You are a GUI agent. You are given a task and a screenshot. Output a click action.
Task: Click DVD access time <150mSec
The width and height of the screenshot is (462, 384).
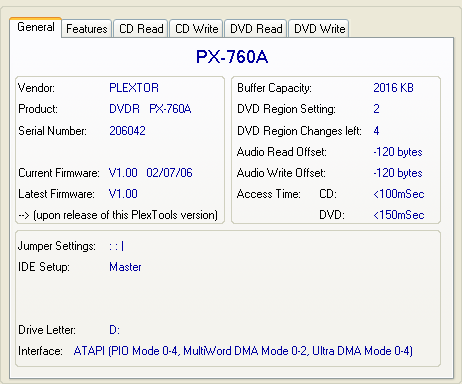399,215
